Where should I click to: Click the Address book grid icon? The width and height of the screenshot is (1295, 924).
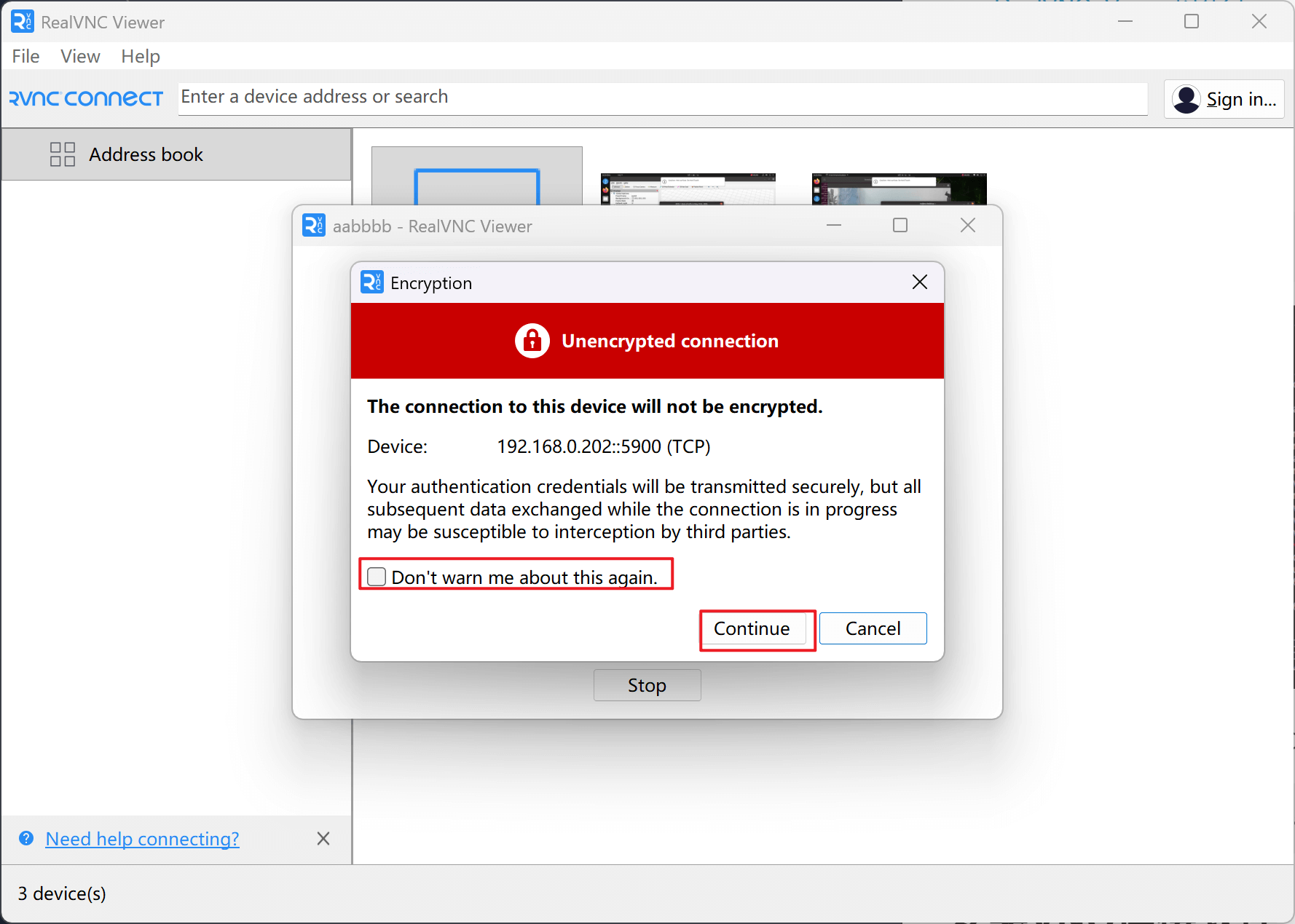pyautogui.click(x=63, y=154)
